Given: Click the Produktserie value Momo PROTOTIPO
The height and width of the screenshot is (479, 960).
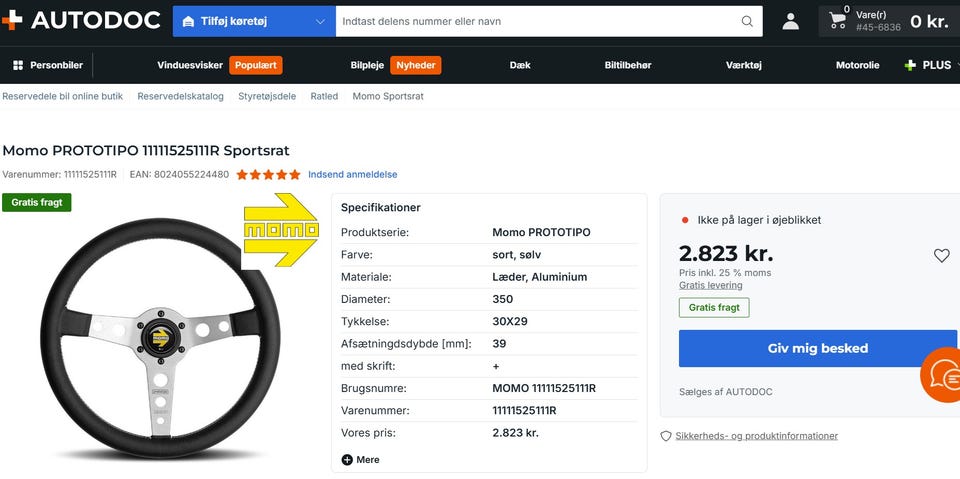Looking at the screenshot, I should click(x=541, y=233).
